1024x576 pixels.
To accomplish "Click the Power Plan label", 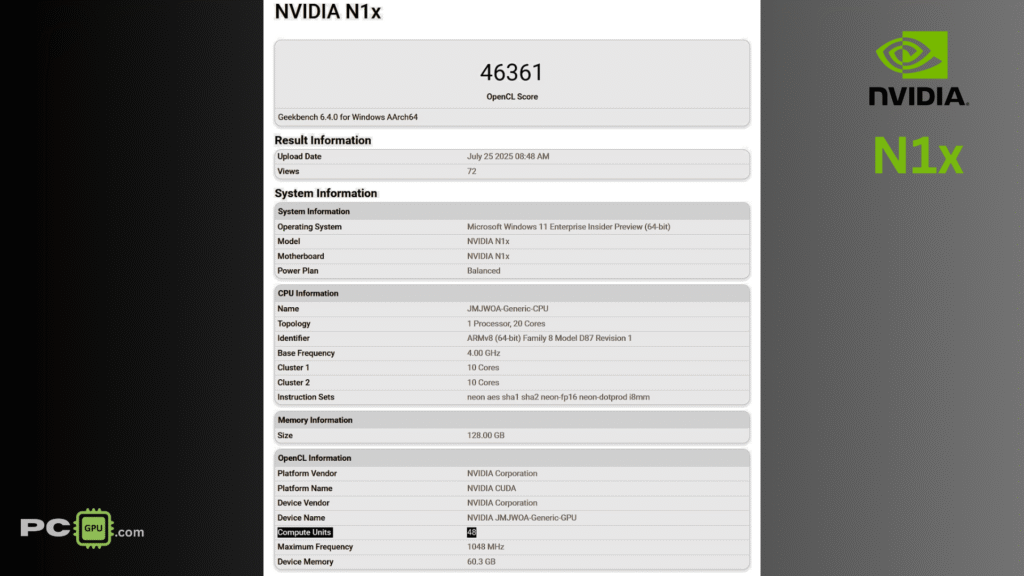I will (x=298, y=271).
